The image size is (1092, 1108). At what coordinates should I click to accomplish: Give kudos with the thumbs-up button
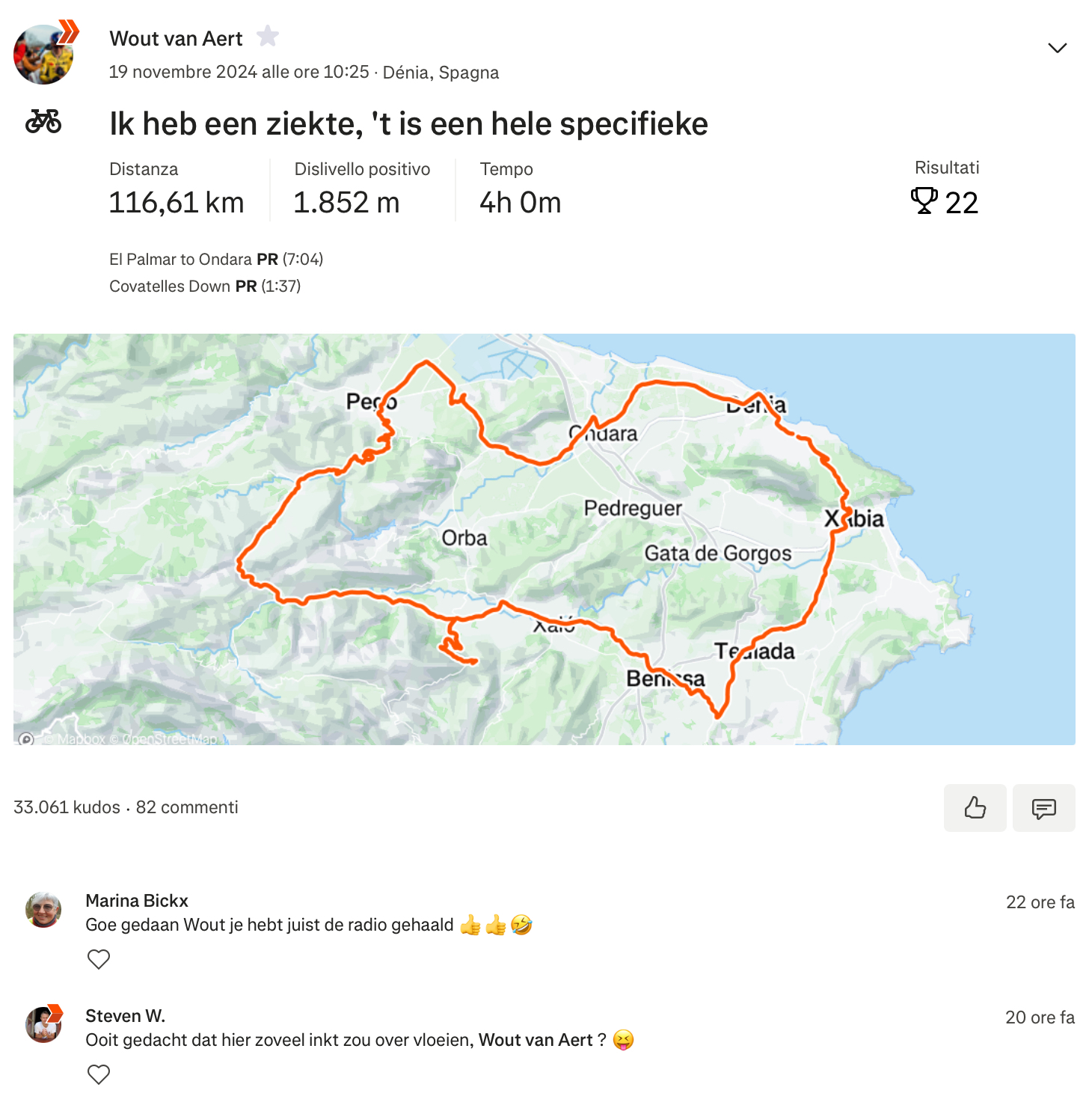tap(975, 808)
